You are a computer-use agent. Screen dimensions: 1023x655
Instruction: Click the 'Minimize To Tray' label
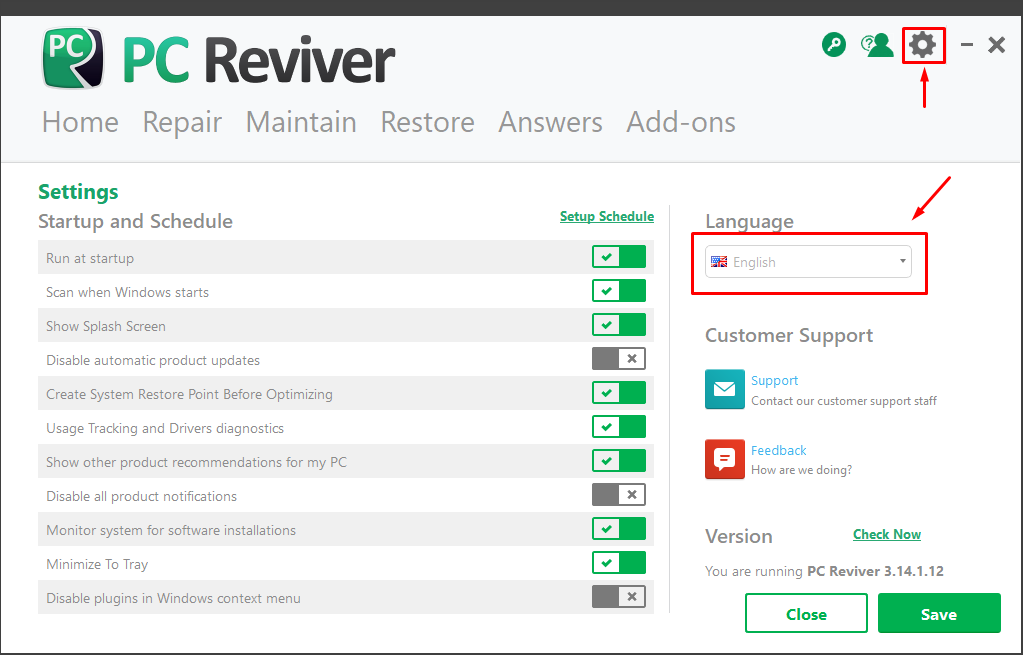pos(97,564)
